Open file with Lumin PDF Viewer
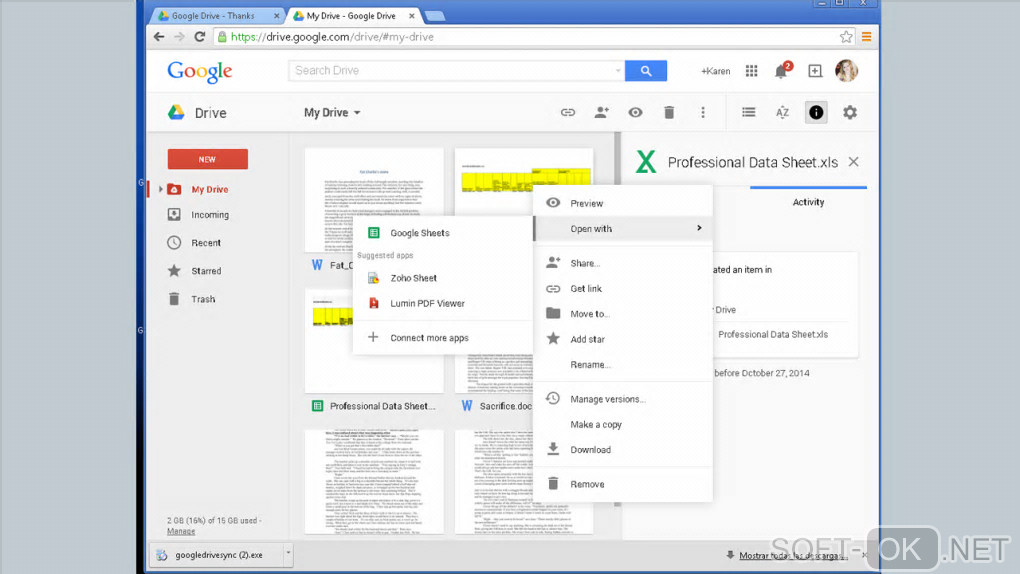This screenshot has height=574, width=1020. pos(442,303)
